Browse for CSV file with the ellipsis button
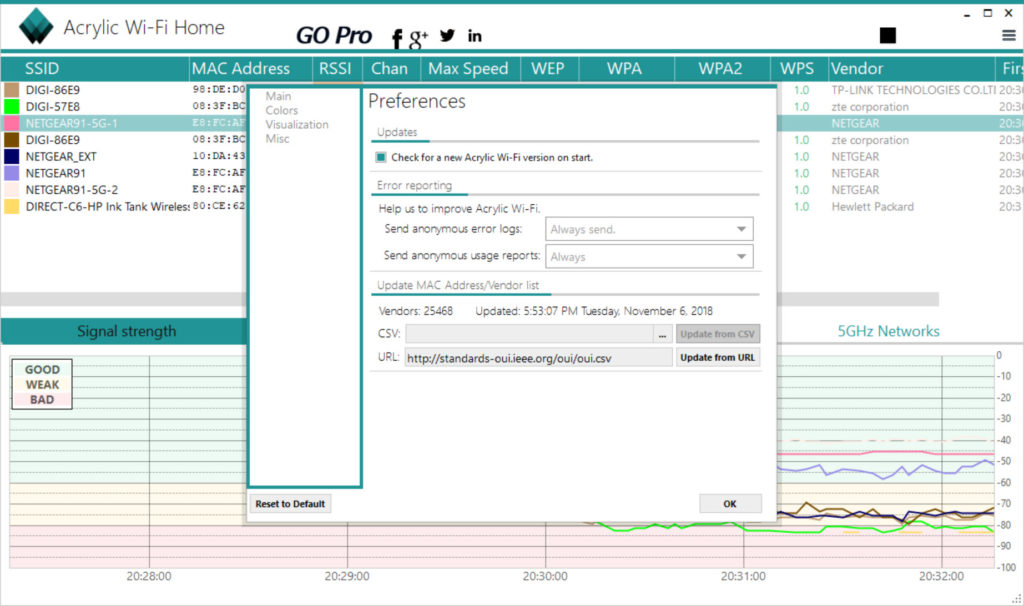 click(x=662, y=334)
